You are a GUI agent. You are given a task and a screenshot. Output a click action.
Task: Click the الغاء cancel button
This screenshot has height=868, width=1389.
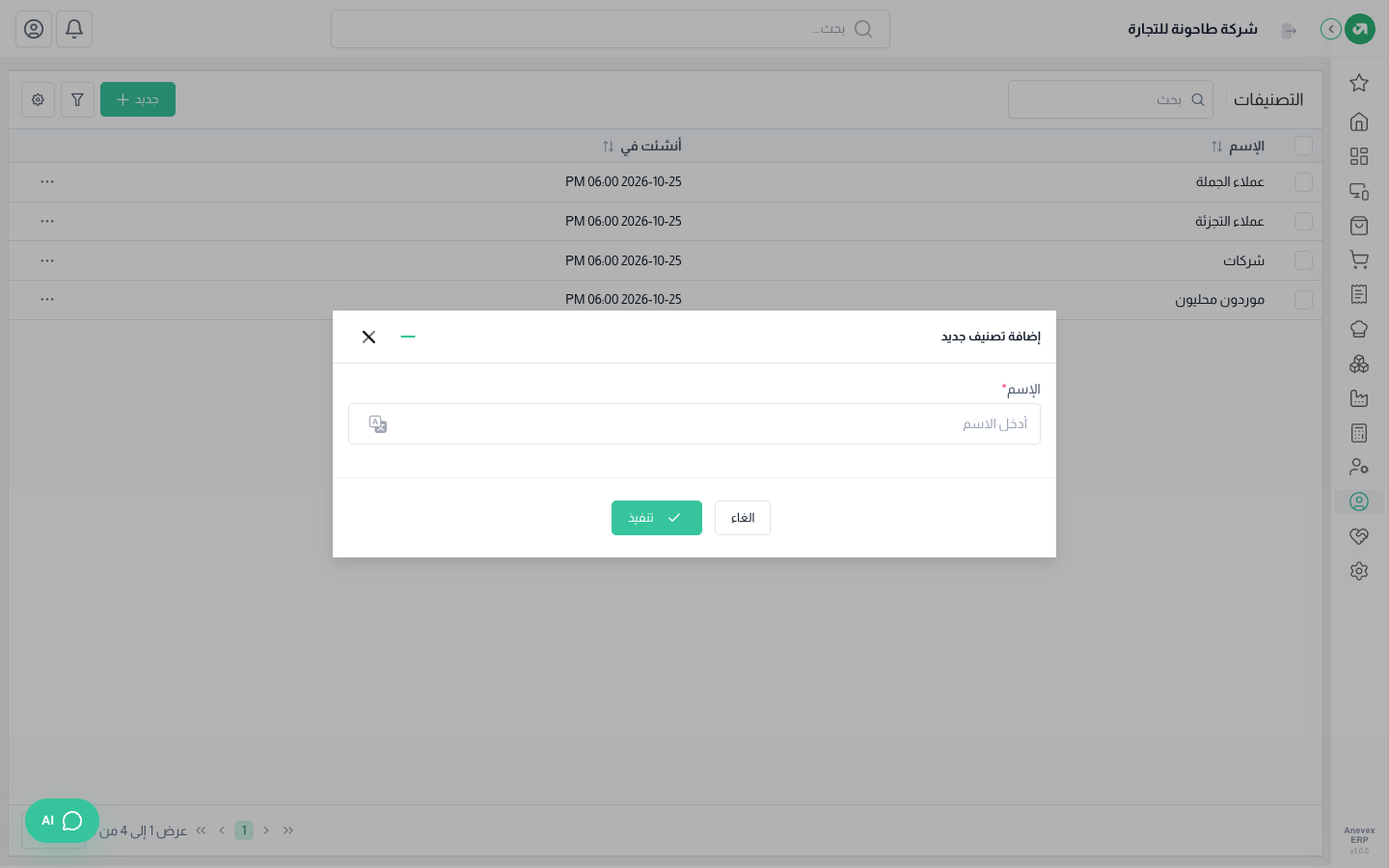(x=743, y=518)
